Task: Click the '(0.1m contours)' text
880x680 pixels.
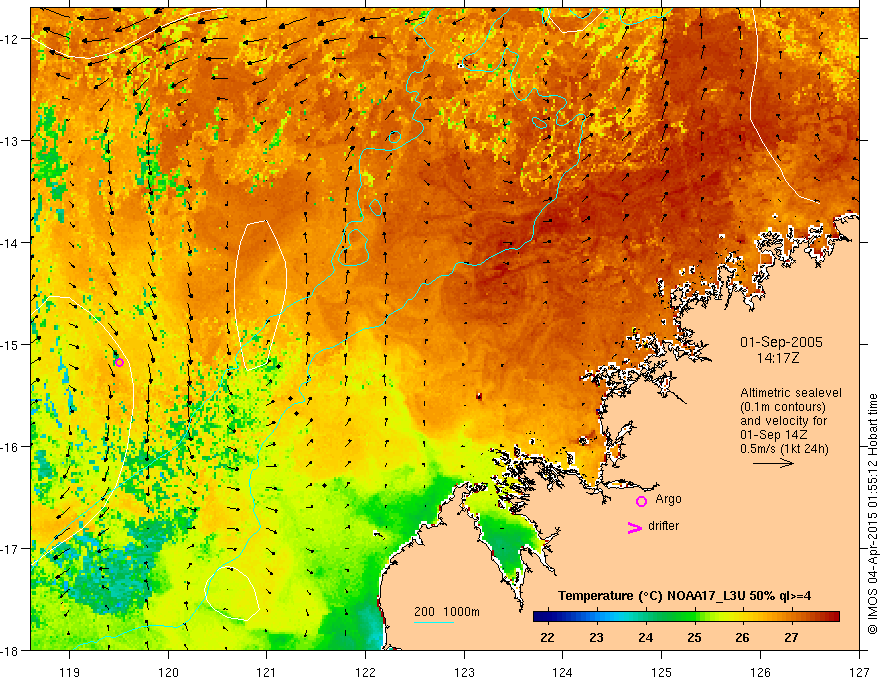Action: (783, 407)
